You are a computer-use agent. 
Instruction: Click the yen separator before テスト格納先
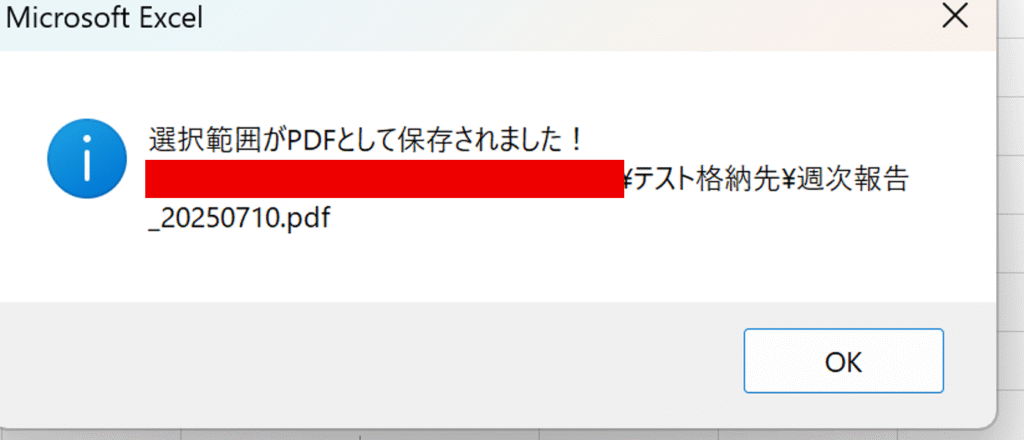coord(630,180)
